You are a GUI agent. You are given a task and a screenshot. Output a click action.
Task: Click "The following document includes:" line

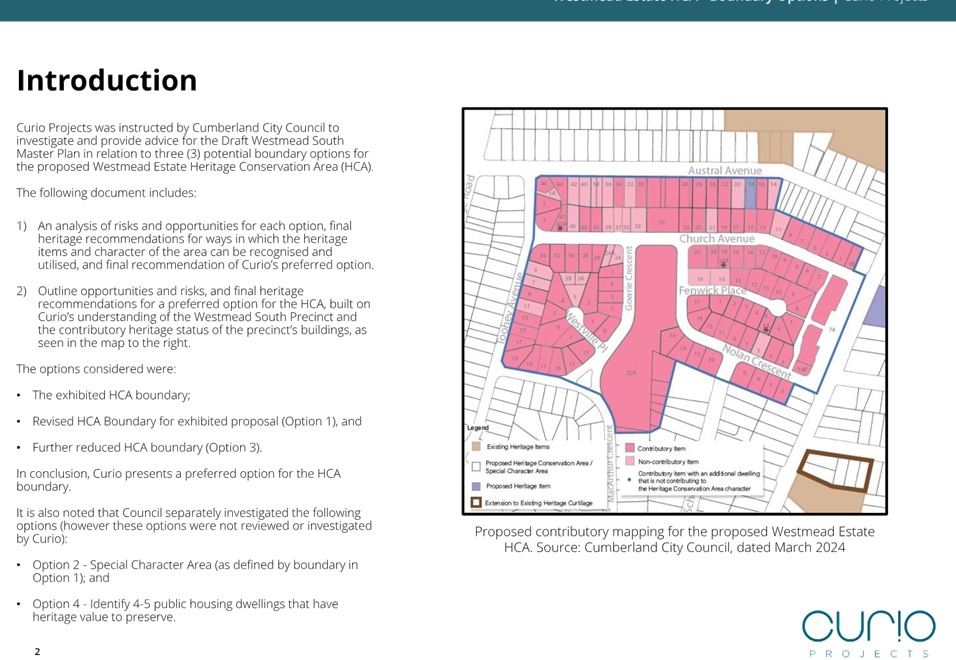point(106,193)
